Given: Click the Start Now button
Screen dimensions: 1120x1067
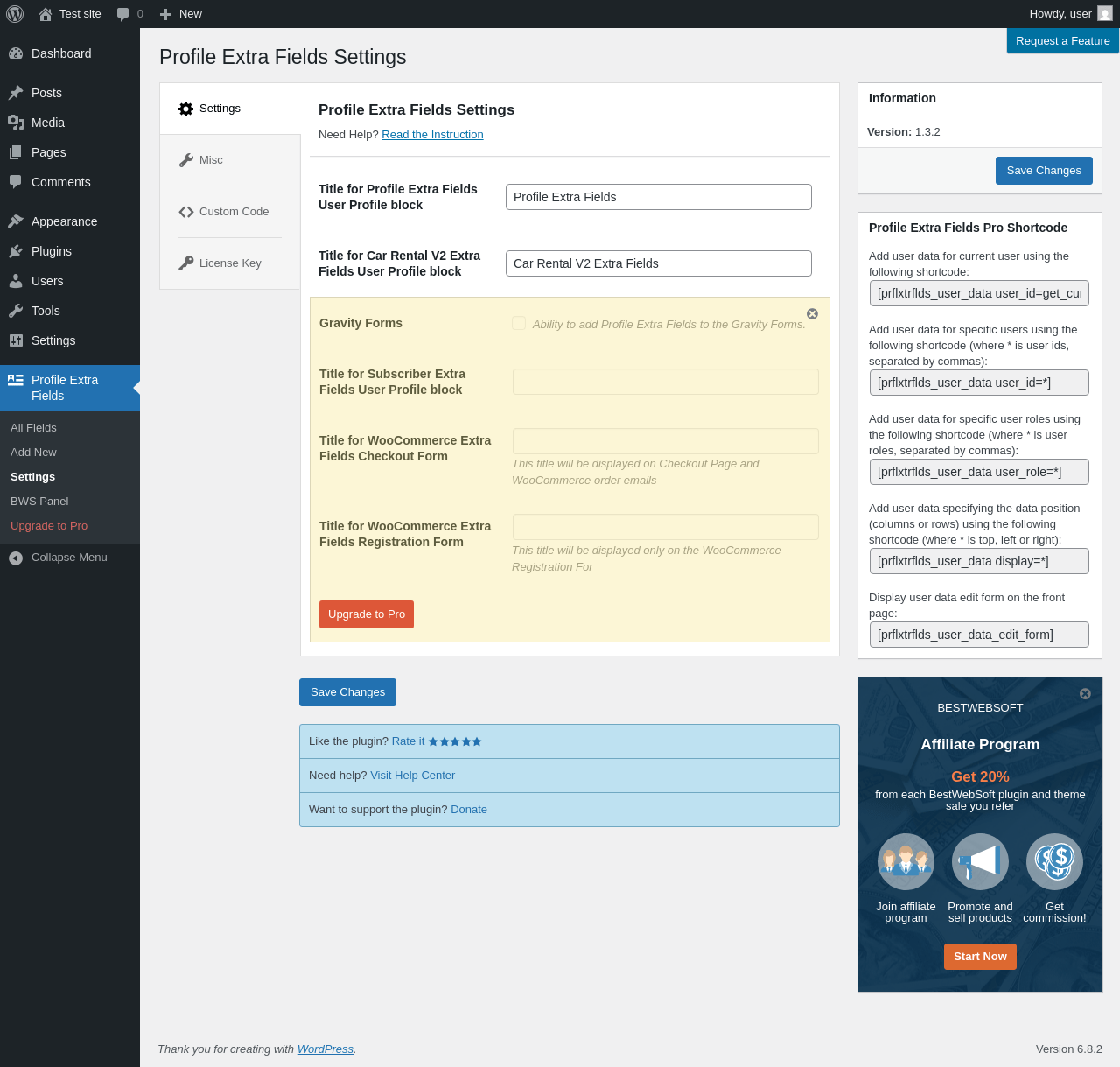Looking at the screenshot, I should [980, 957].
